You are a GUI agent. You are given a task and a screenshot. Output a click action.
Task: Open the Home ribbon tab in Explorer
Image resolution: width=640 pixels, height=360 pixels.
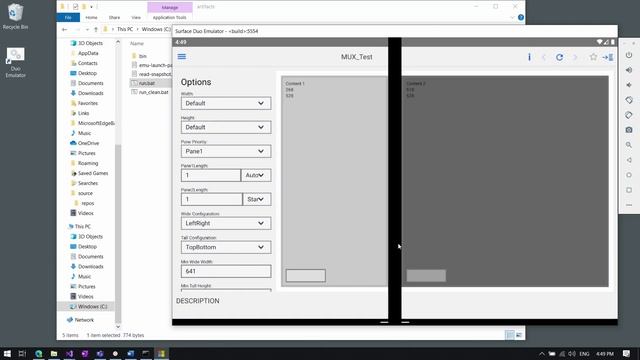coord(91,18)
